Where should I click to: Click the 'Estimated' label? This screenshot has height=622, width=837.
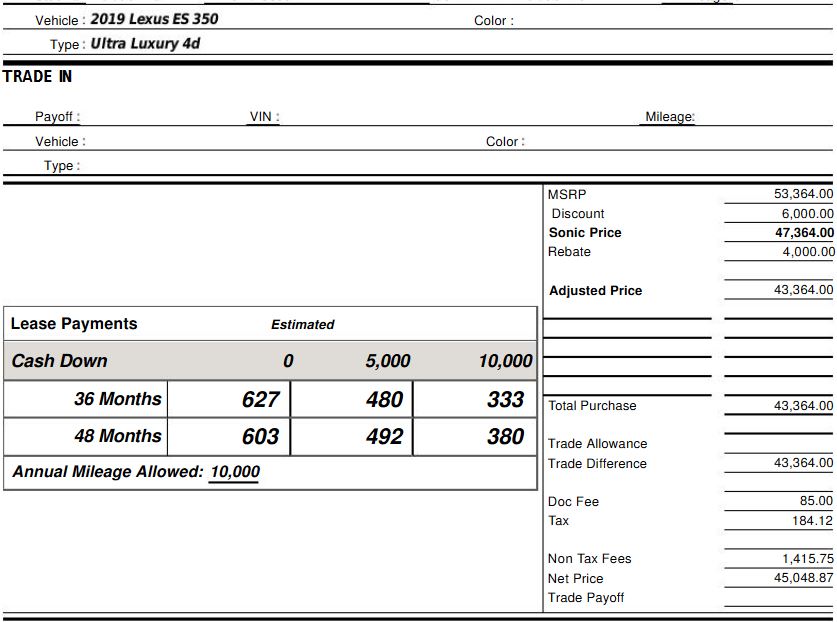[x=303, y=325]
